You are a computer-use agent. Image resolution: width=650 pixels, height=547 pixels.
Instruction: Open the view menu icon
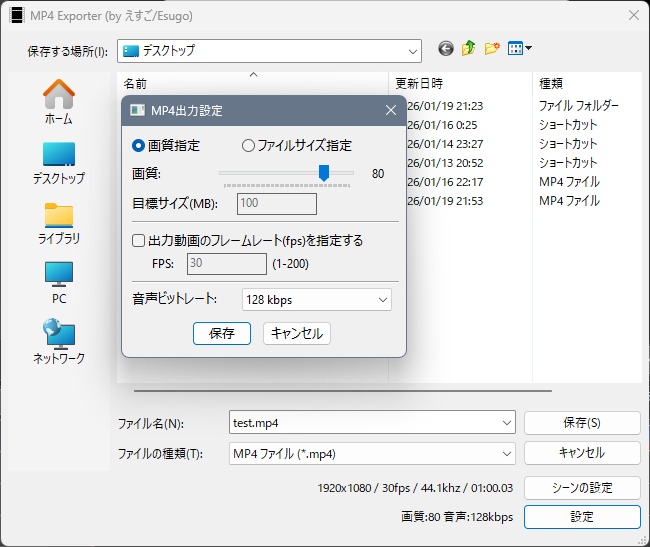click(x=520, y=49)
